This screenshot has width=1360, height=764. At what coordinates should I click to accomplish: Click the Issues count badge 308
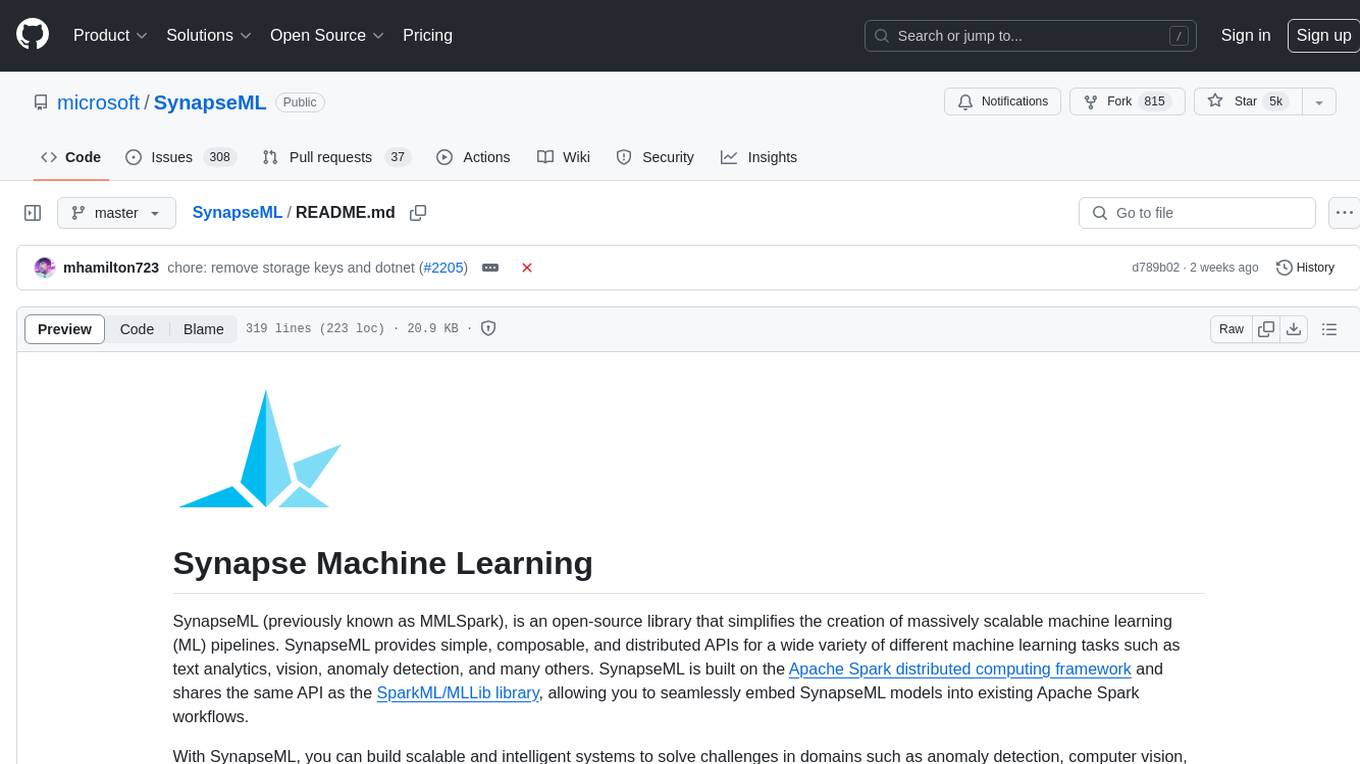click(x=220, y=157)
